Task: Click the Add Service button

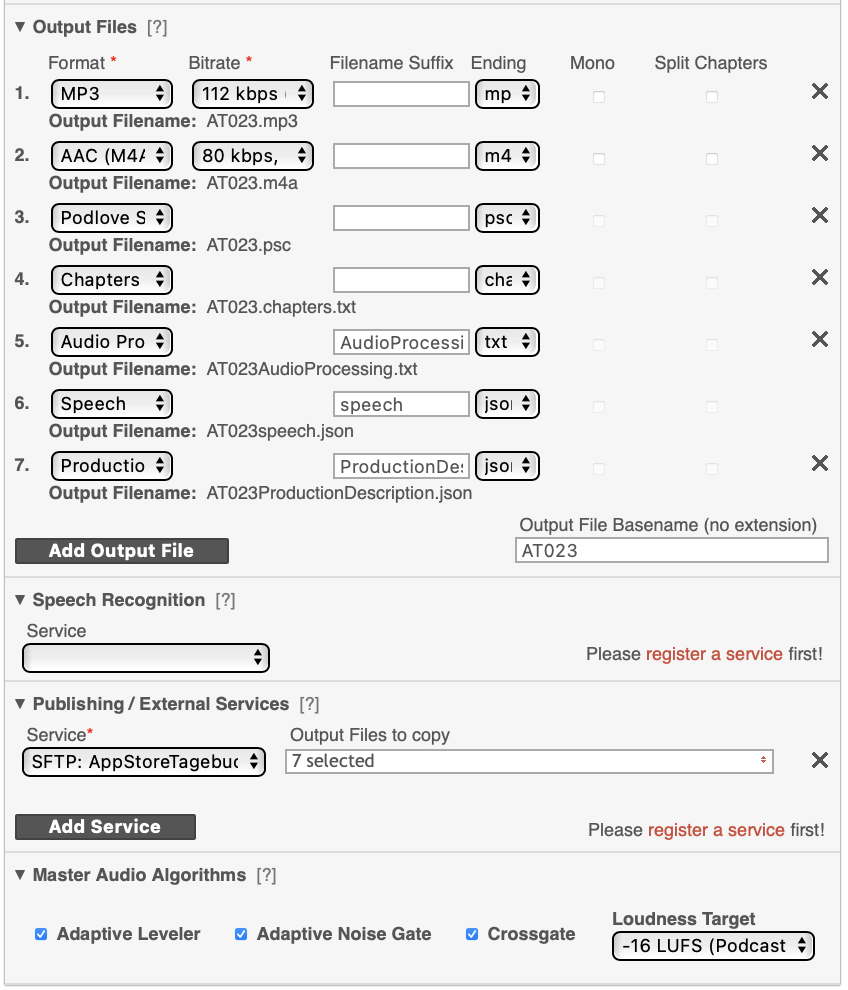Action: click(105, 826)
